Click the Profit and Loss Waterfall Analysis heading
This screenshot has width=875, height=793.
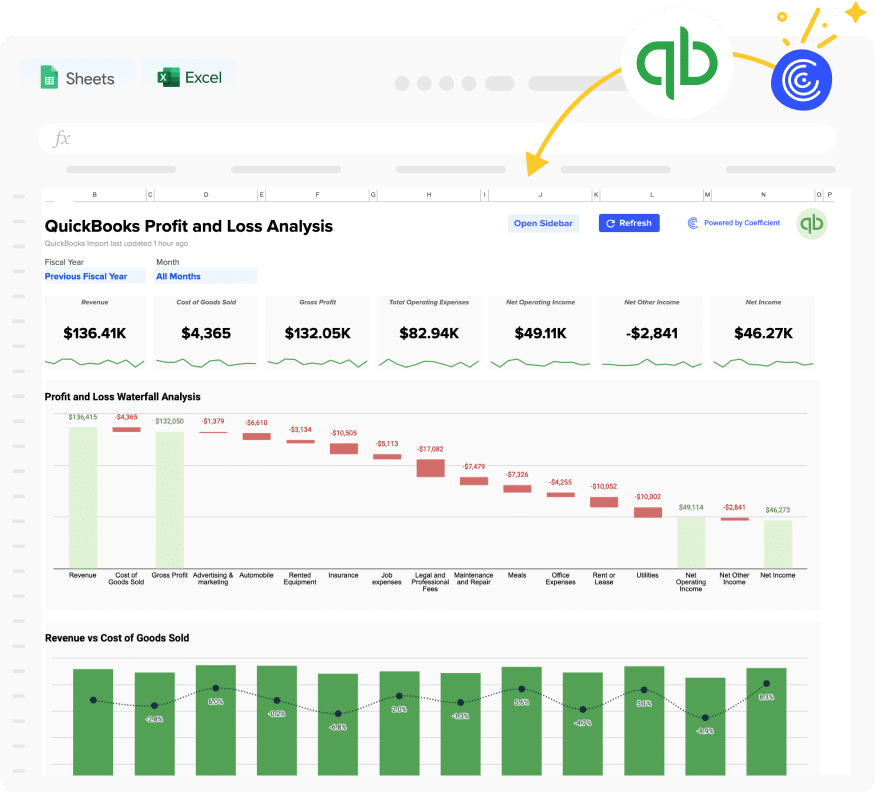122,397
